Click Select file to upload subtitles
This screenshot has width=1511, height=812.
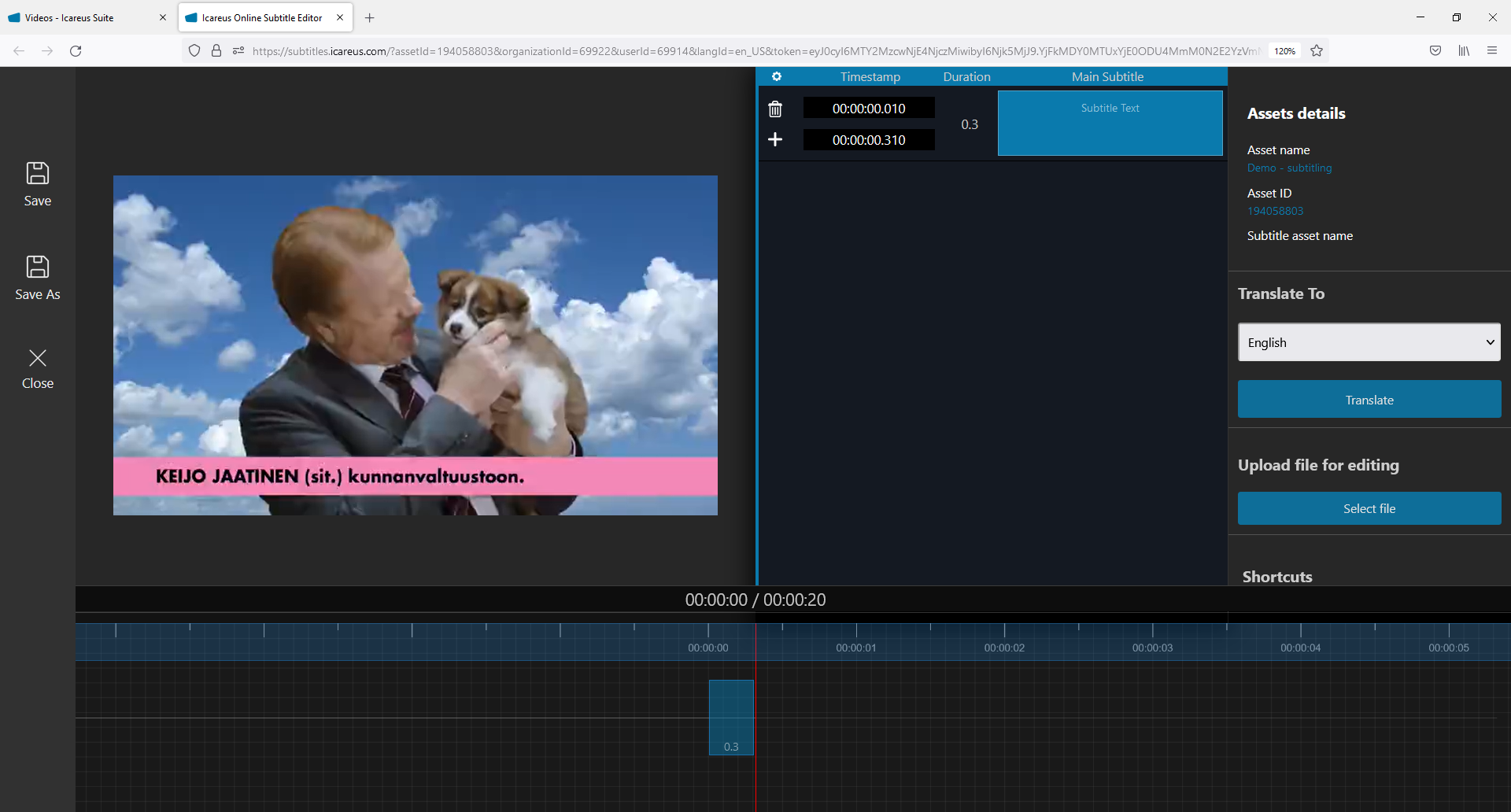click(1369, 509)
